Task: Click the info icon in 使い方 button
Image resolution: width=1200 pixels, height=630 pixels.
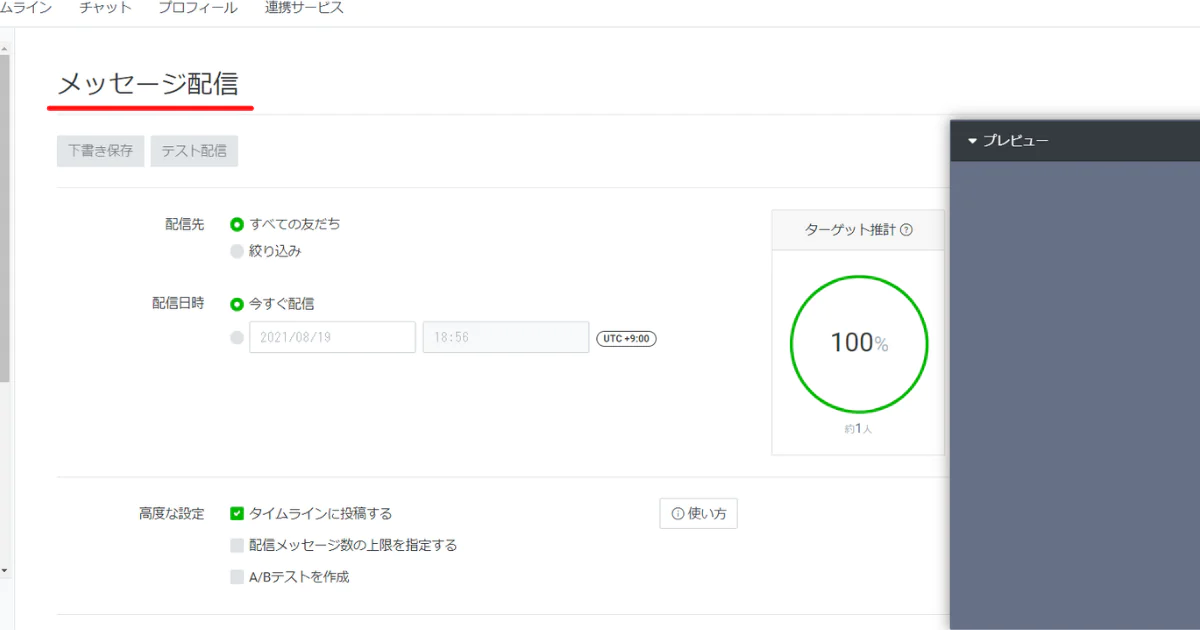Action: tap(678, 514)
